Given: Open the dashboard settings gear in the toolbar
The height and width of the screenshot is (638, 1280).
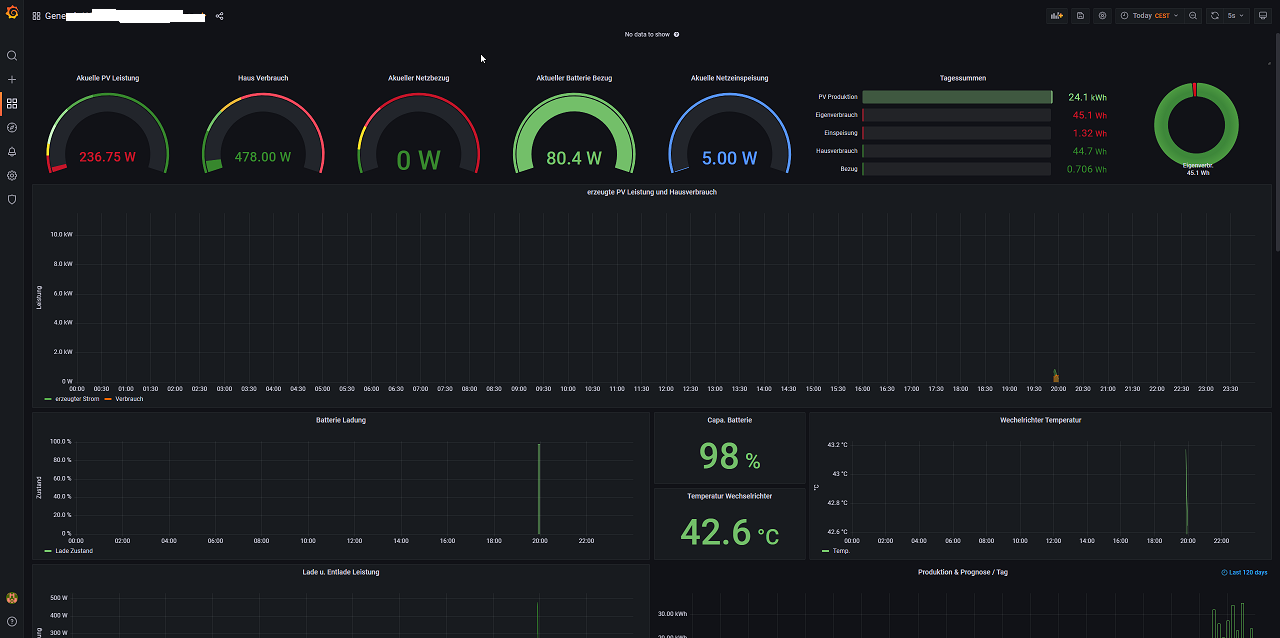Looking at the screenshot, I should tap(1102, 16).
